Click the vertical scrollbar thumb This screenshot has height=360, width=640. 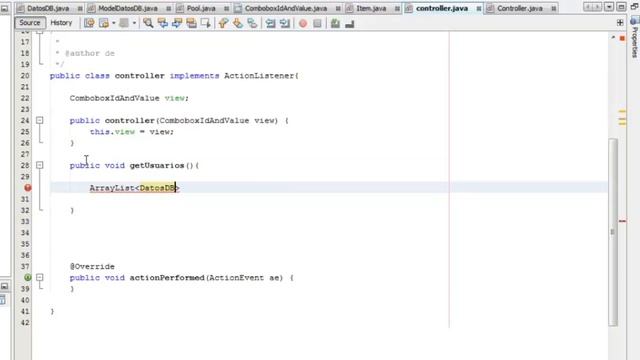coord(613,232)
